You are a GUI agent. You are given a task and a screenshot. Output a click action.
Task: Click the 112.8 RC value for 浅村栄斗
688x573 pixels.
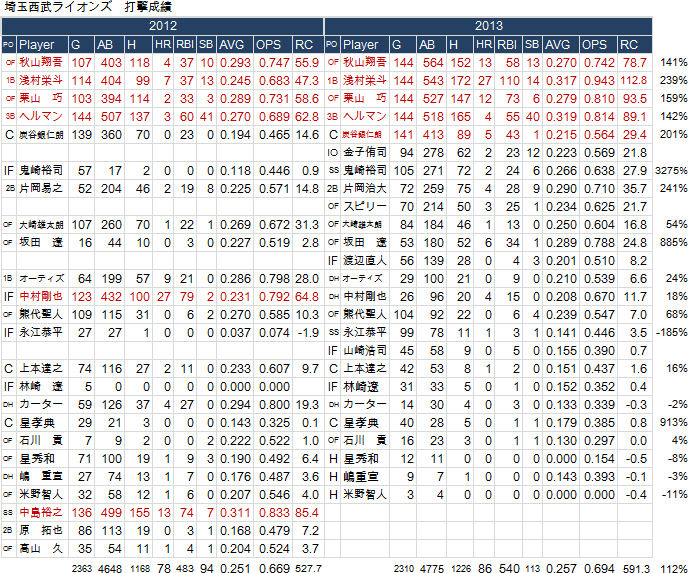pos(634,80)
